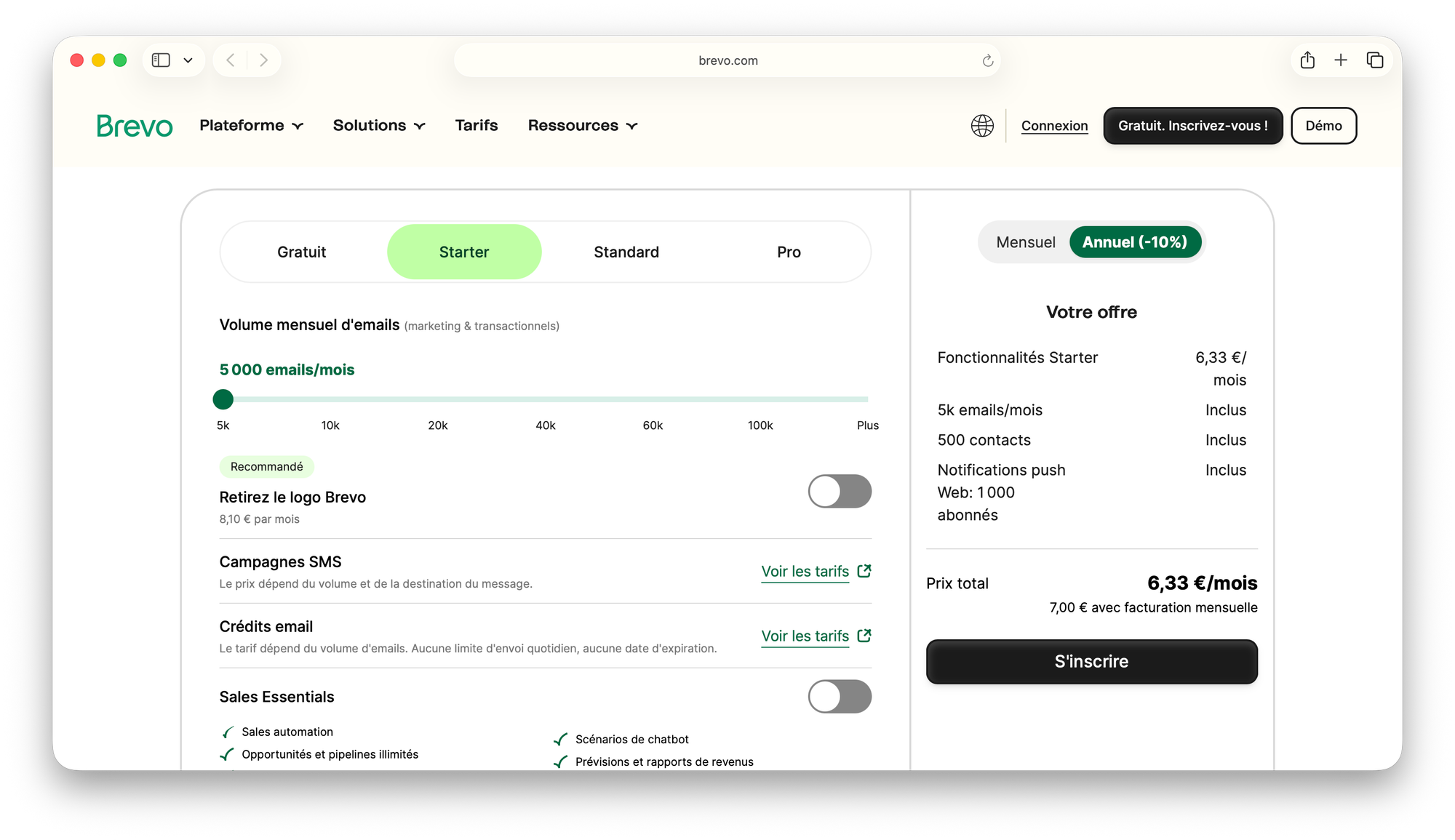Click the 8,10 € par mois text
Screen dimensions: 1455x840
(x=259, y=519)
